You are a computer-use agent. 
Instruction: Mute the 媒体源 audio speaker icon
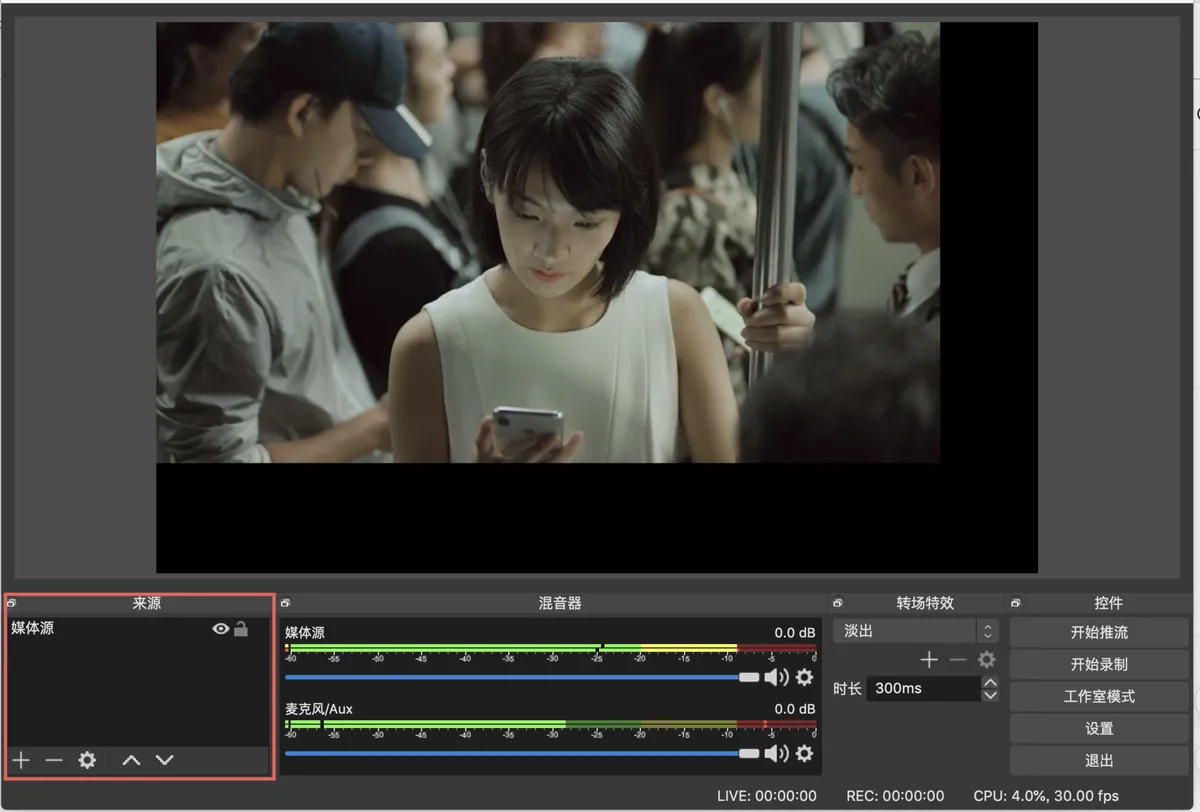(776, 677)
